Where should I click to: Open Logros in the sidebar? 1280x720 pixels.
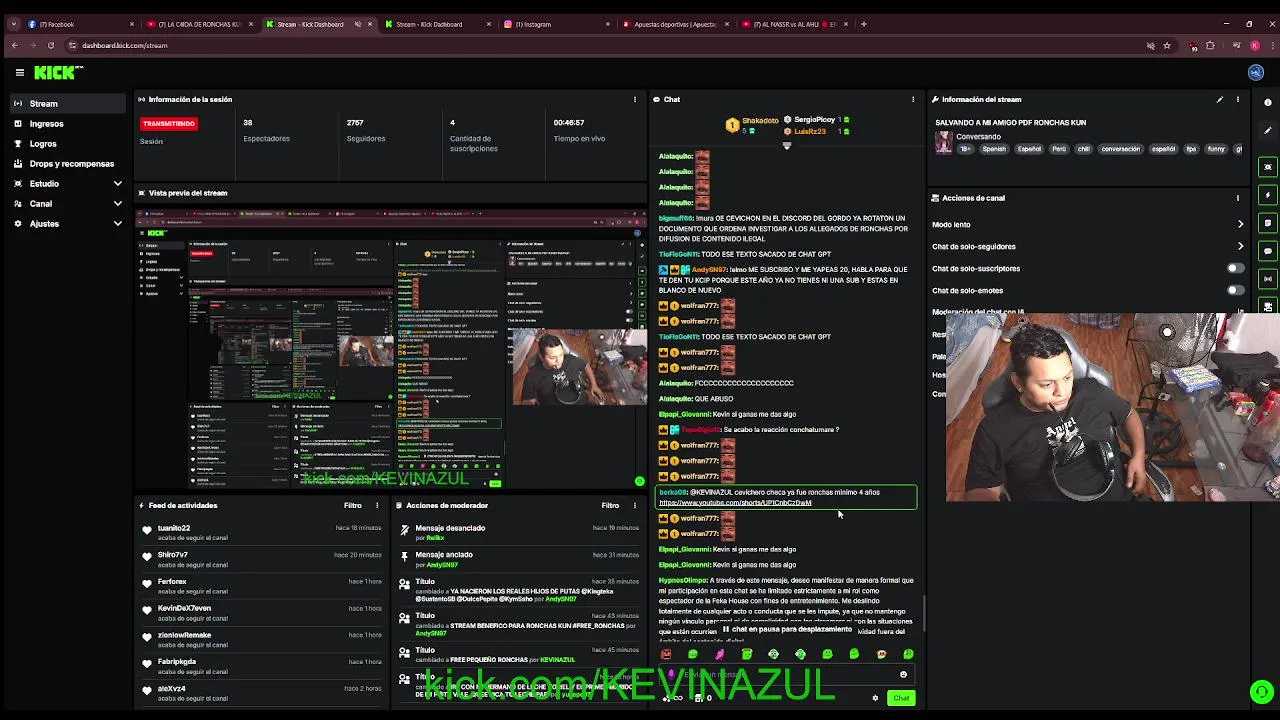(x=68, y=144)
